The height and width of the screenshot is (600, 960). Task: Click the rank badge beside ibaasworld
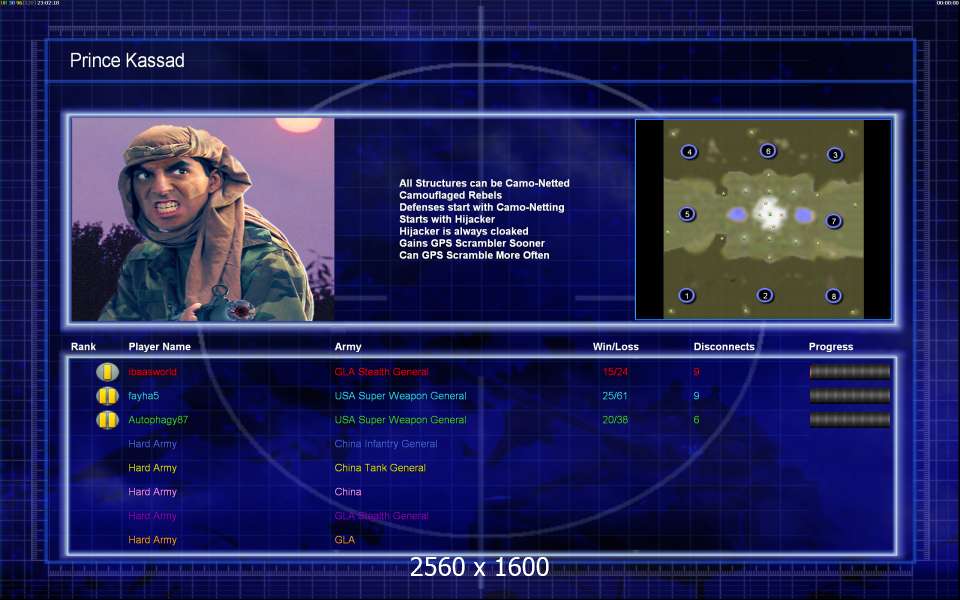tap(107, 372)
